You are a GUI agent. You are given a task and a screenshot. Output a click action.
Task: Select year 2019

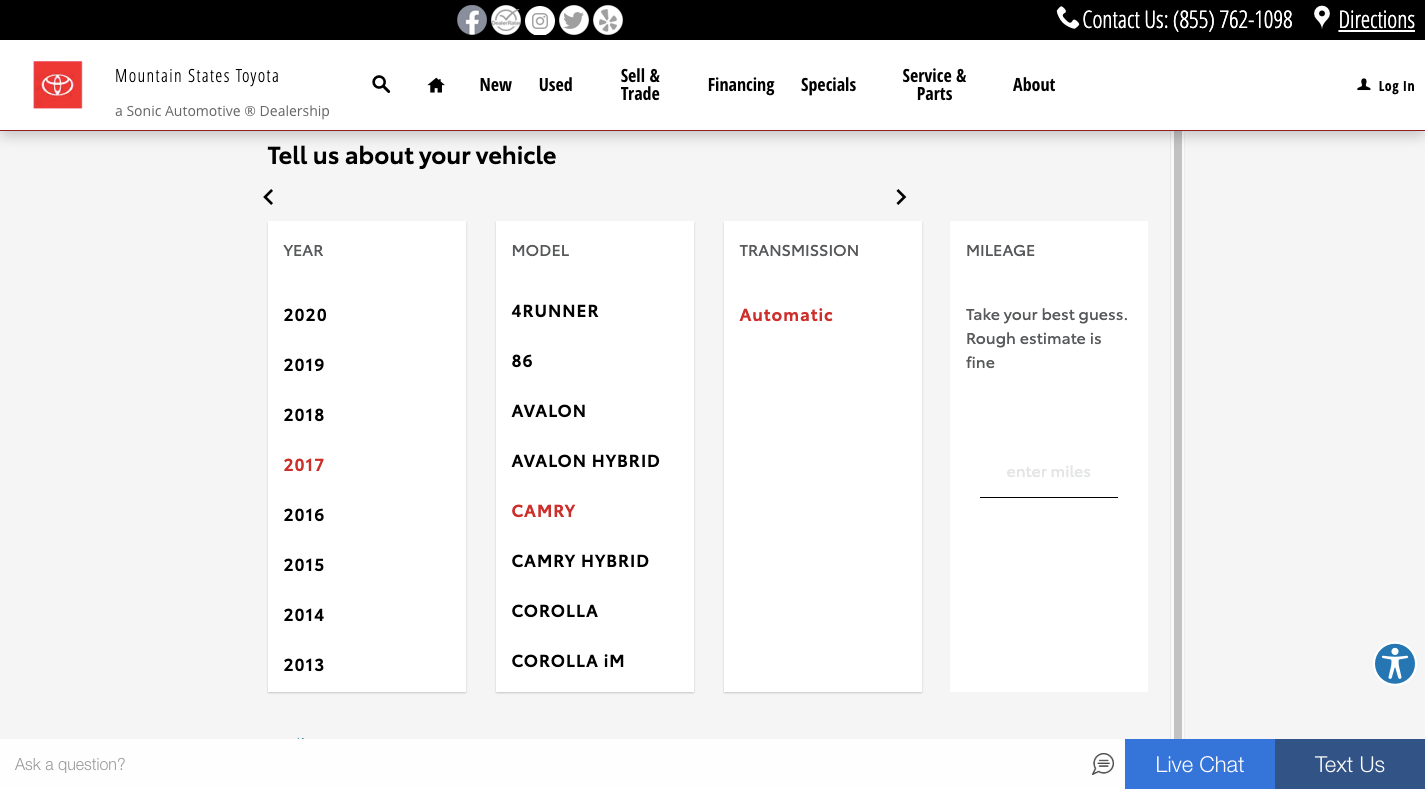tap(304, 365)
